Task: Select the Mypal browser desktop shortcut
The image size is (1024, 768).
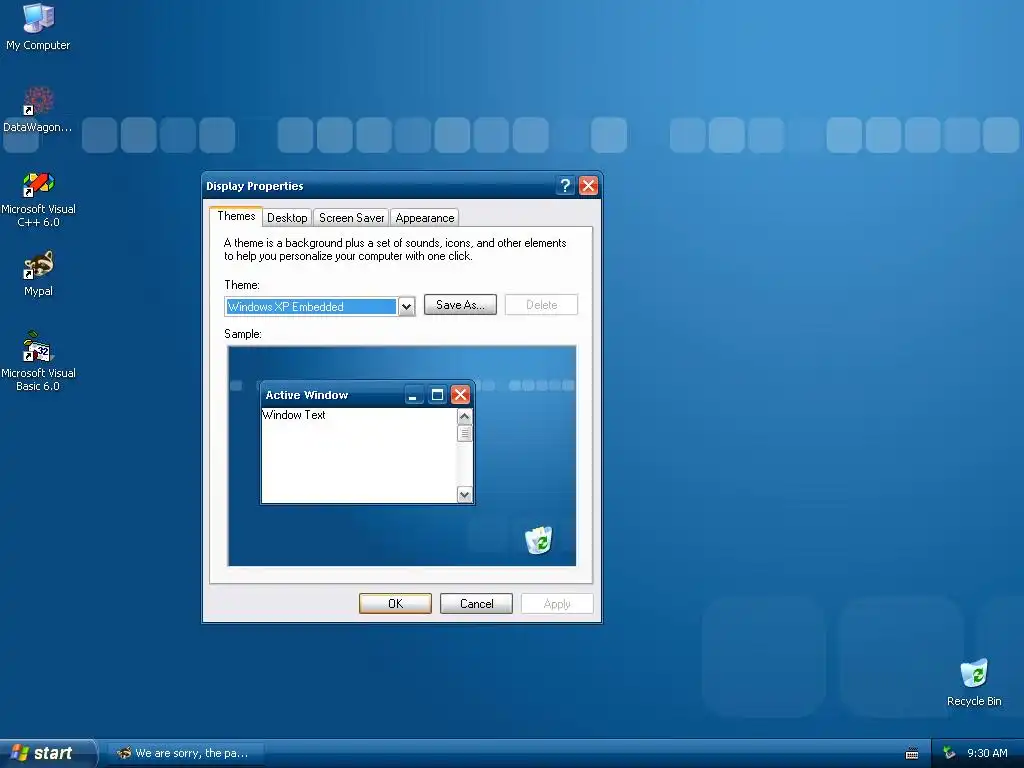Action: click(38, 273)
